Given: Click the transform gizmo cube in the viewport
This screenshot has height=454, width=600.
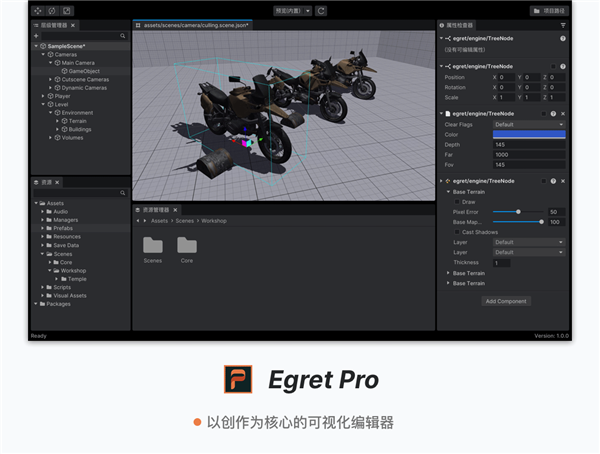Looking at the screenshot, I should coord(246,143).
